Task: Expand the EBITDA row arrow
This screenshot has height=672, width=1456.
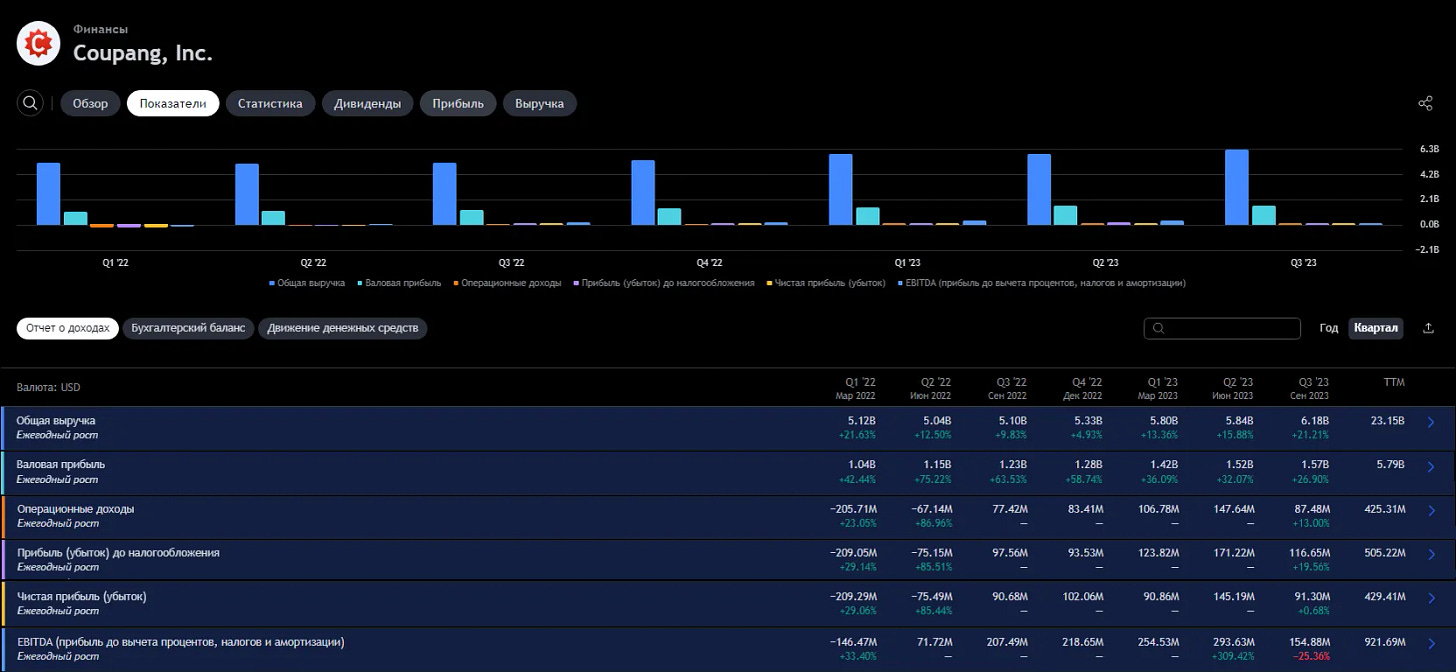Action: tap(1430, 642)
